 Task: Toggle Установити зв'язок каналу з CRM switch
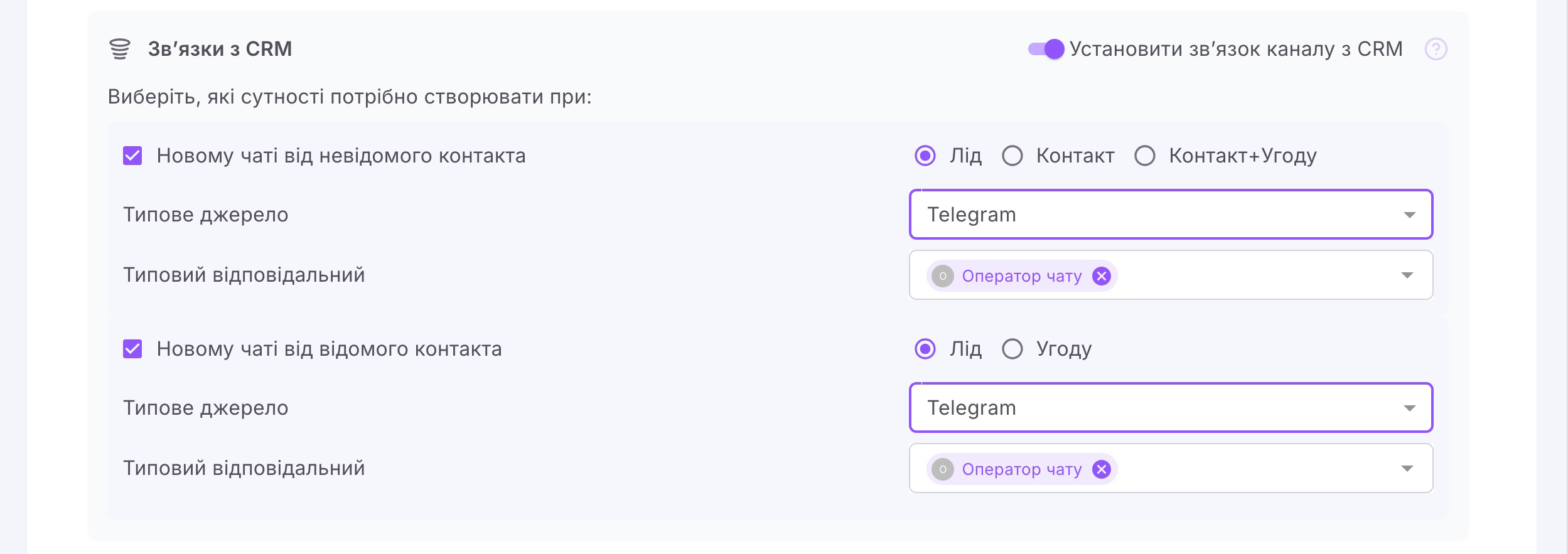click(x=1046, y=49)
